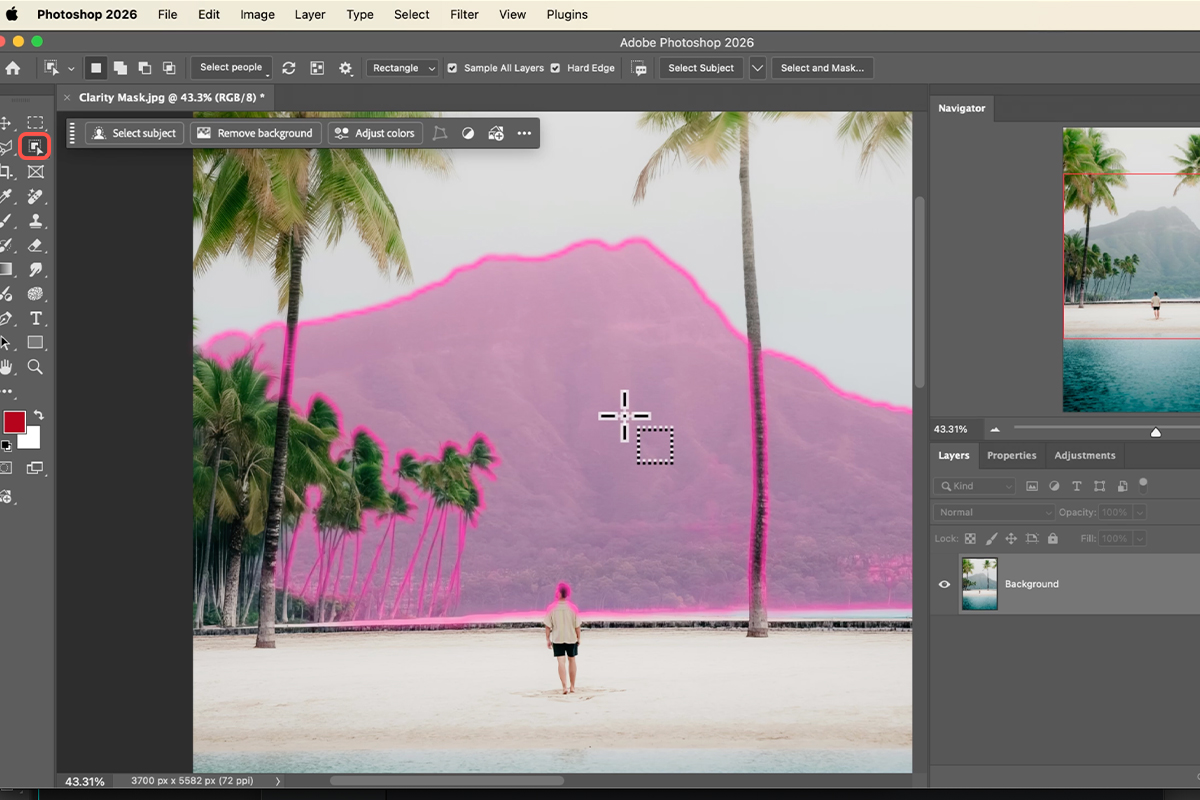Choose the Rectangular Marquee tool

[35, 123]
